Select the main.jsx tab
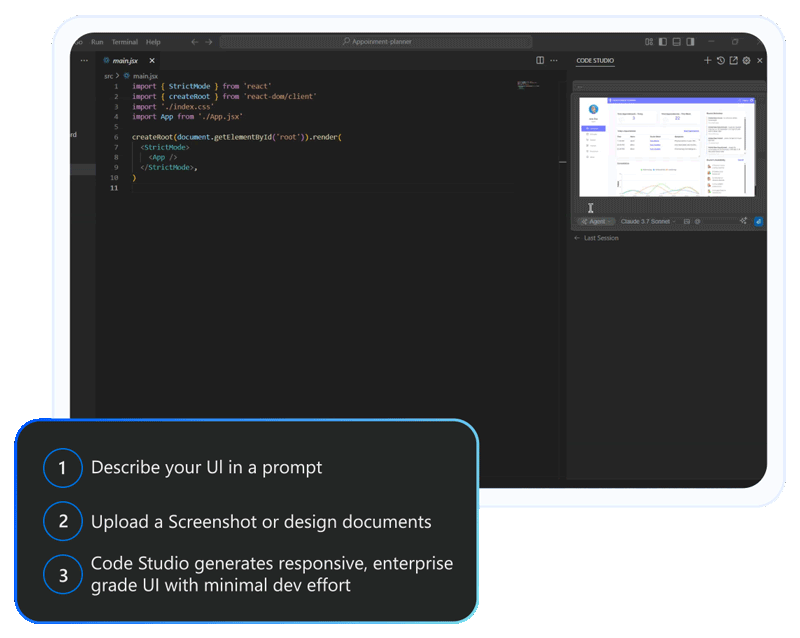 [x=128, y=60]
